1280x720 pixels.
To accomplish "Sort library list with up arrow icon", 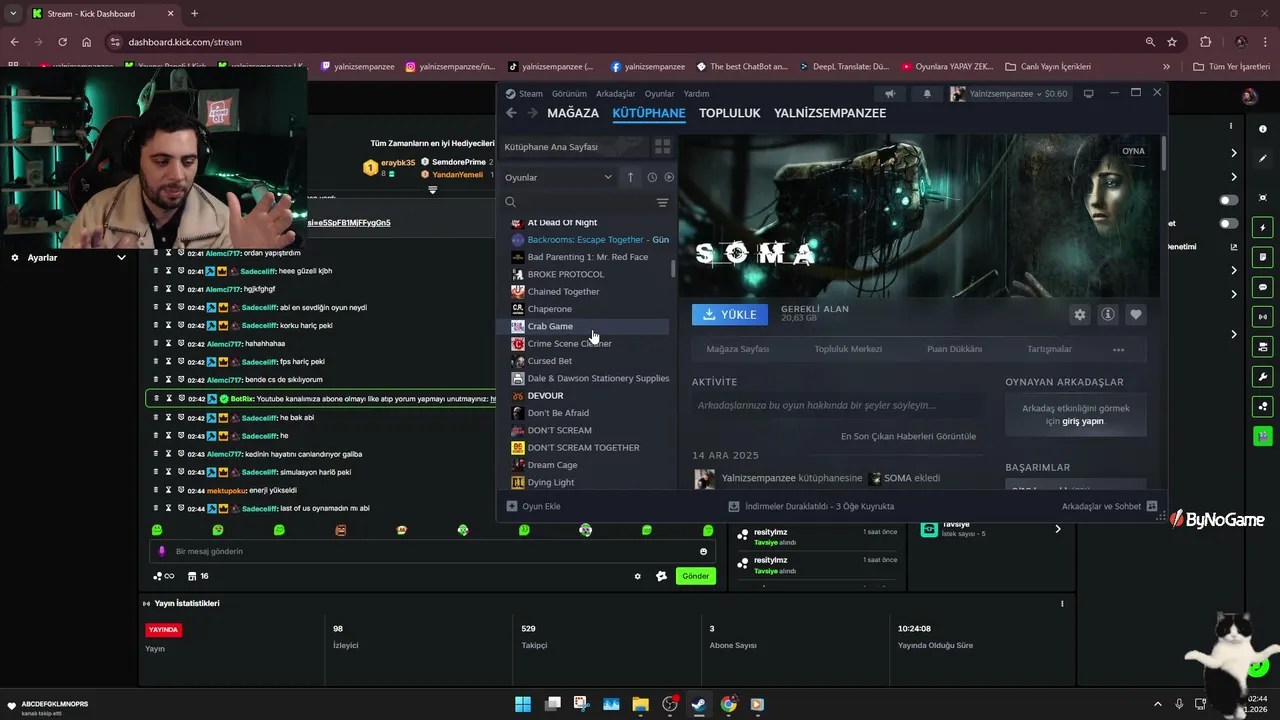I will click(x=630, y=177).
